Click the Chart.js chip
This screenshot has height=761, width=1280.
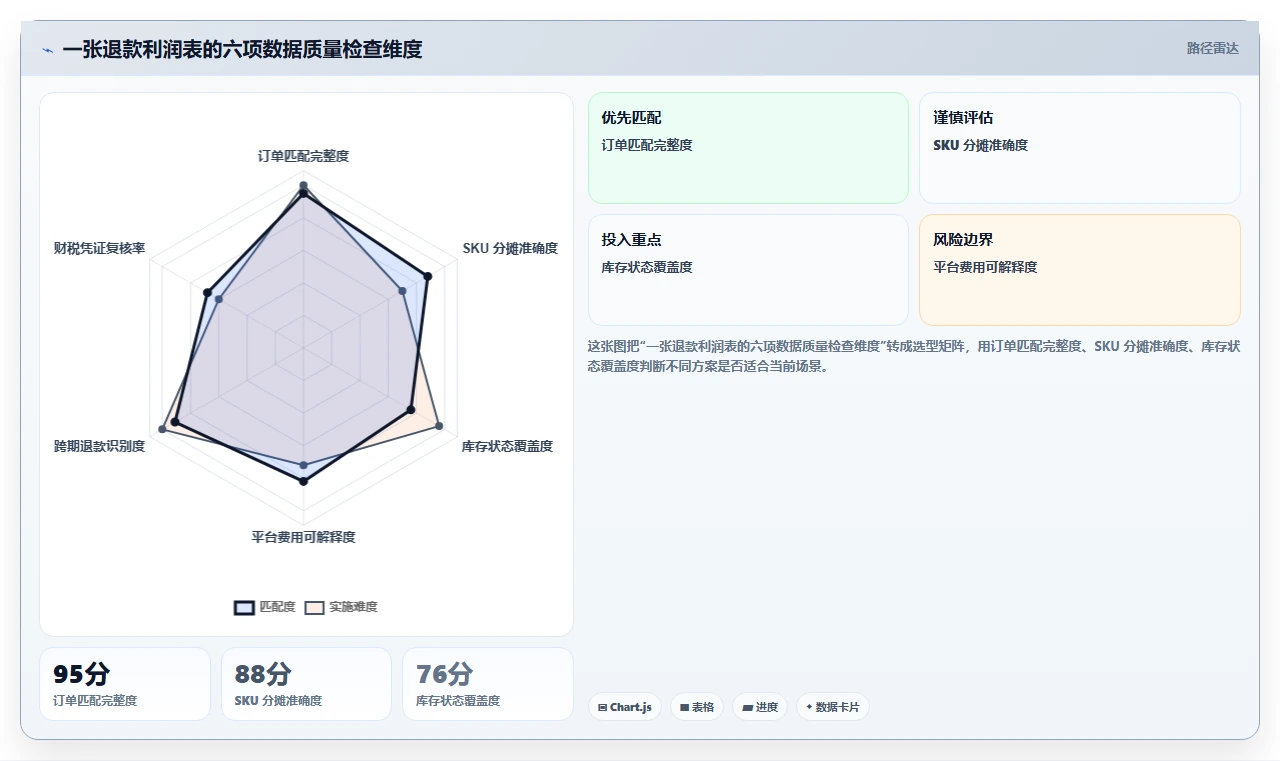[624, 707]
